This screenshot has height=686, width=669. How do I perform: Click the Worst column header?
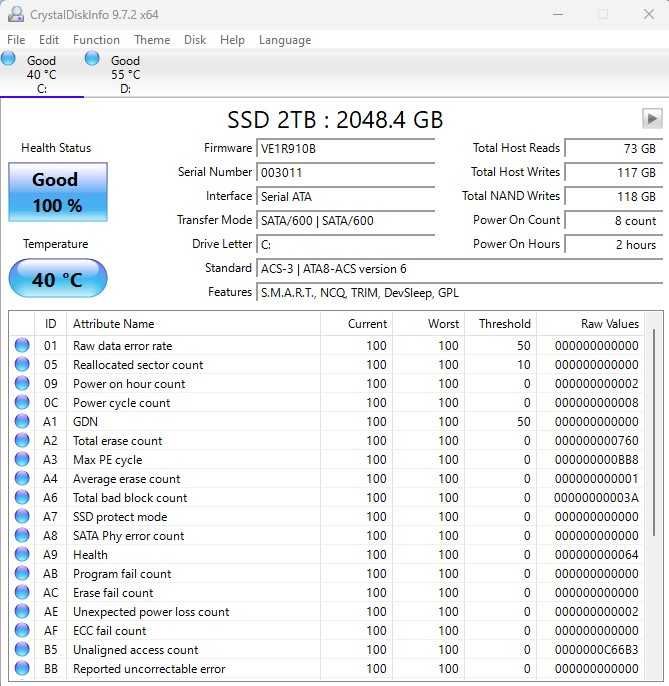pyautogui.click(x=429, y=324)
